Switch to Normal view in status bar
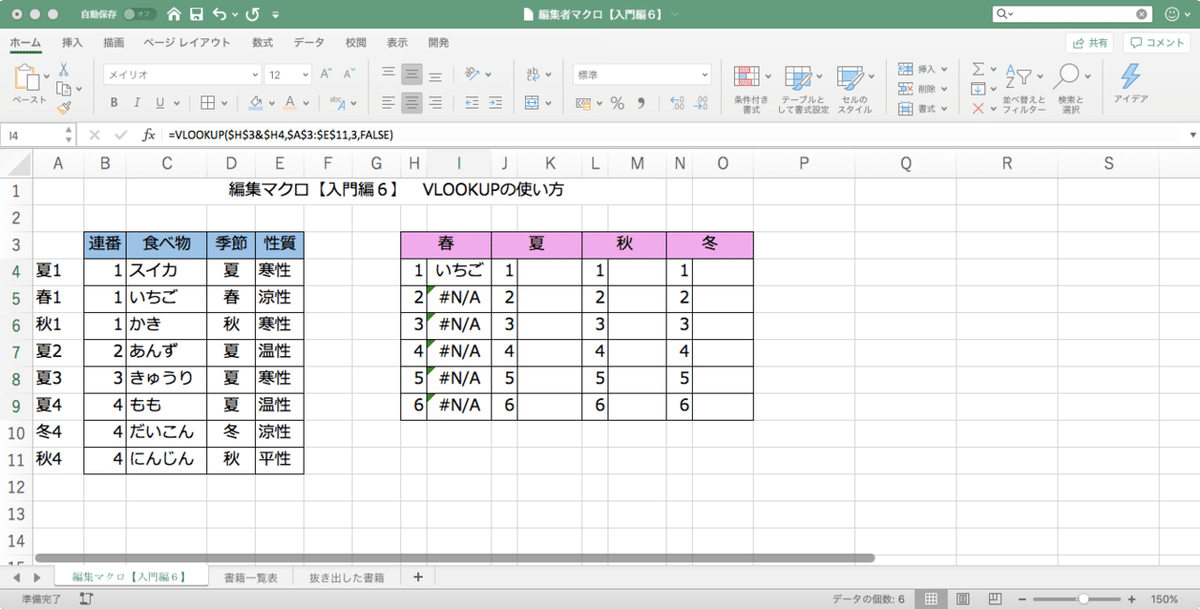 coord(931,598)
